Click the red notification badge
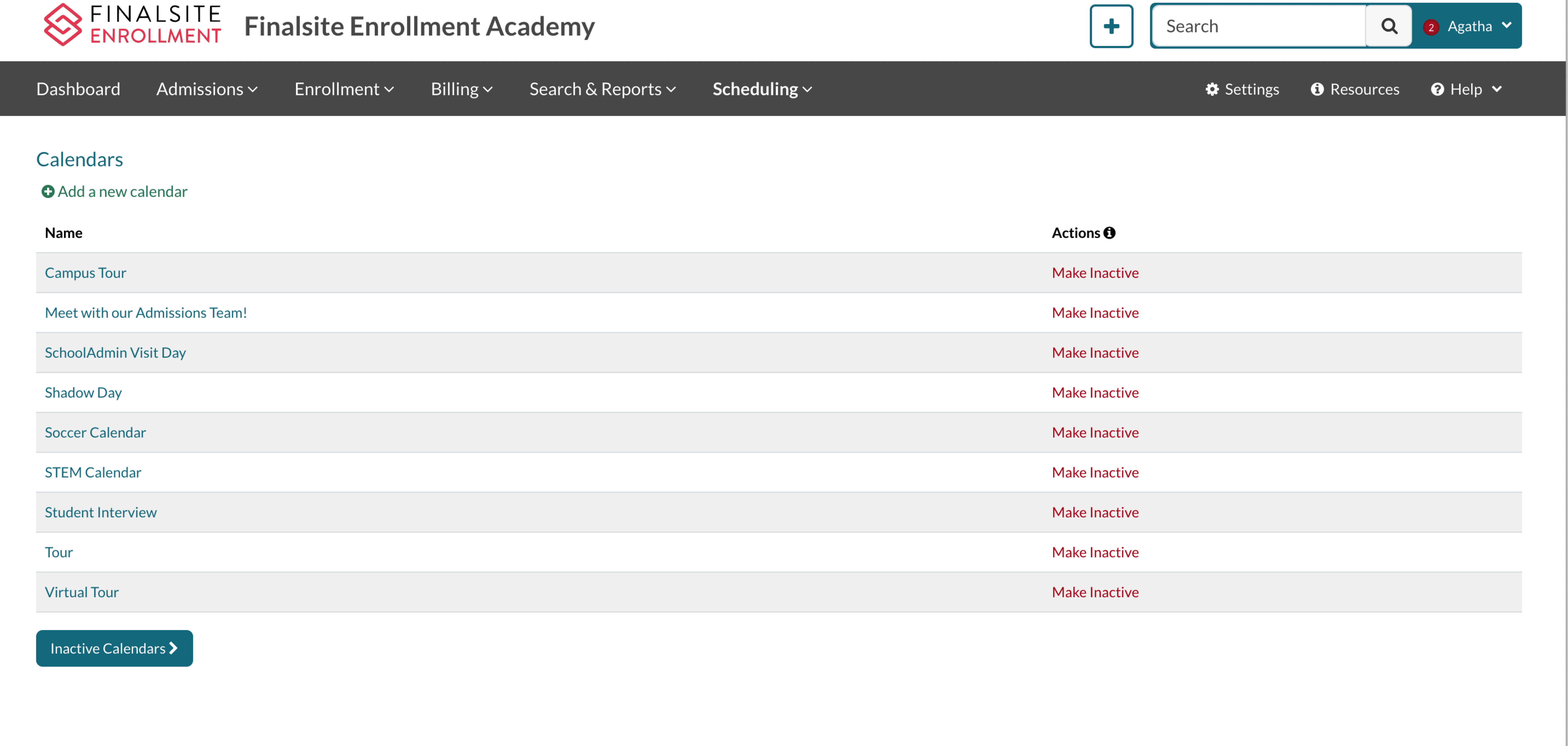The image size is (1568, 746). pyautogui.click(x=1430, y=27)
